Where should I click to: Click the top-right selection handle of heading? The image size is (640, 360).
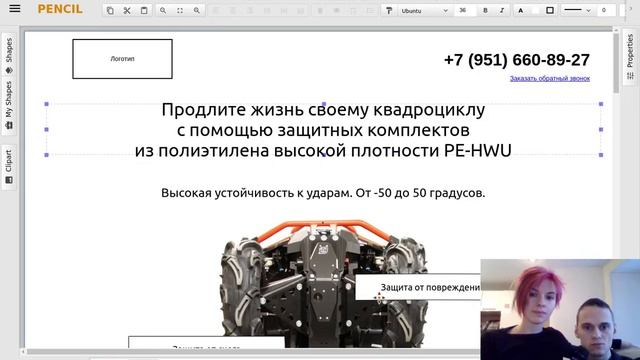tap(601, 104)
